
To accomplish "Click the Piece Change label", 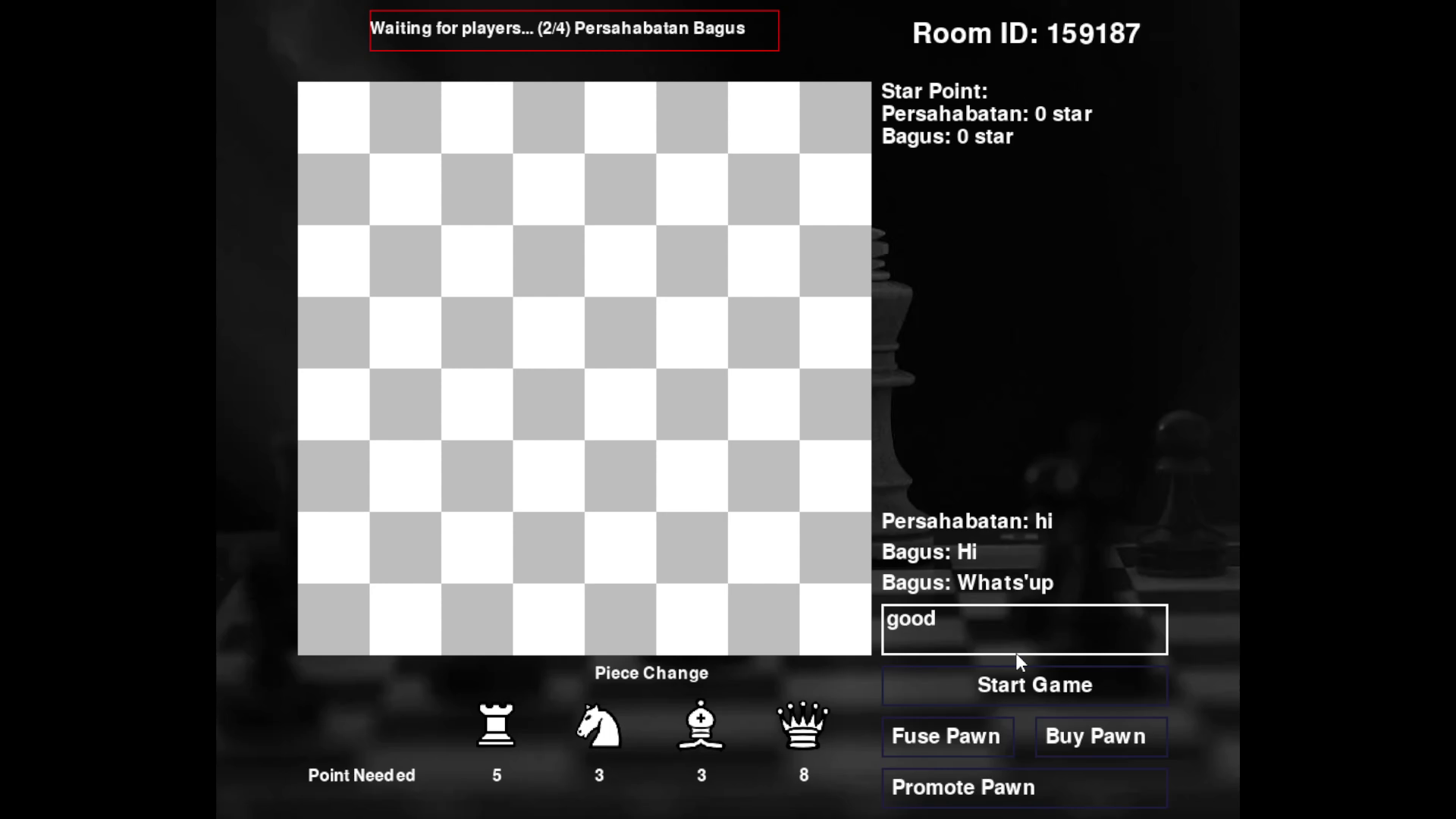I will click(651, 673).
